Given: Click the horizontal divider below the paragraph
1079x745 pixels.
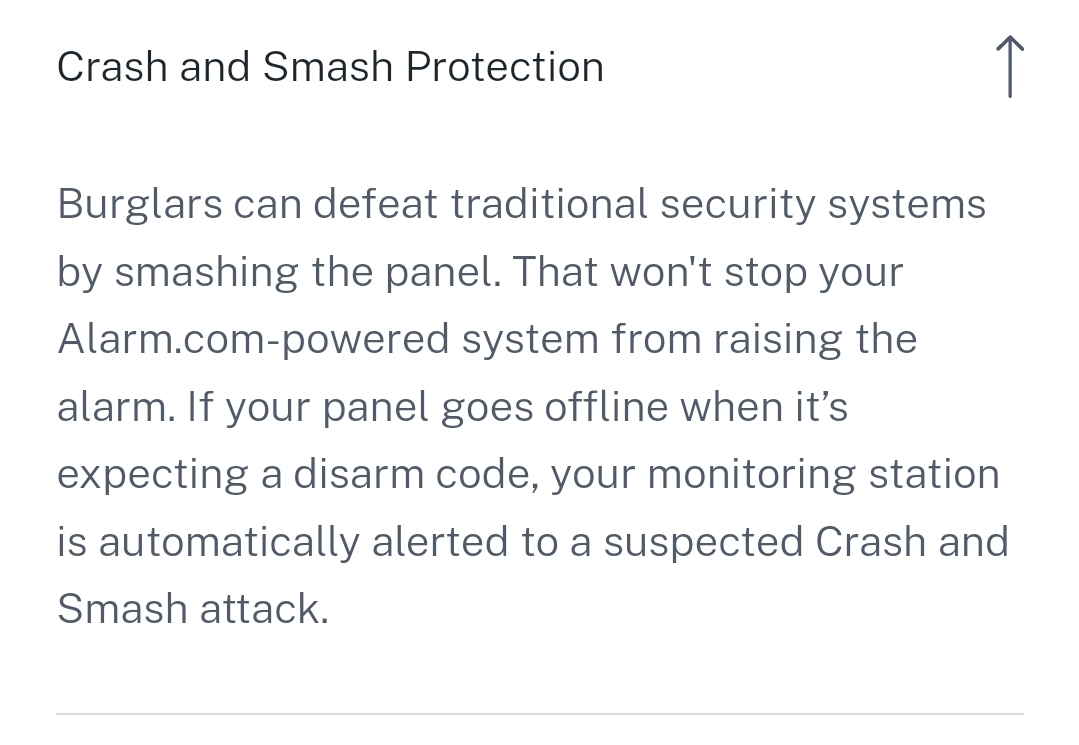Looking at the screenshot, I should [x=540, y=714].
